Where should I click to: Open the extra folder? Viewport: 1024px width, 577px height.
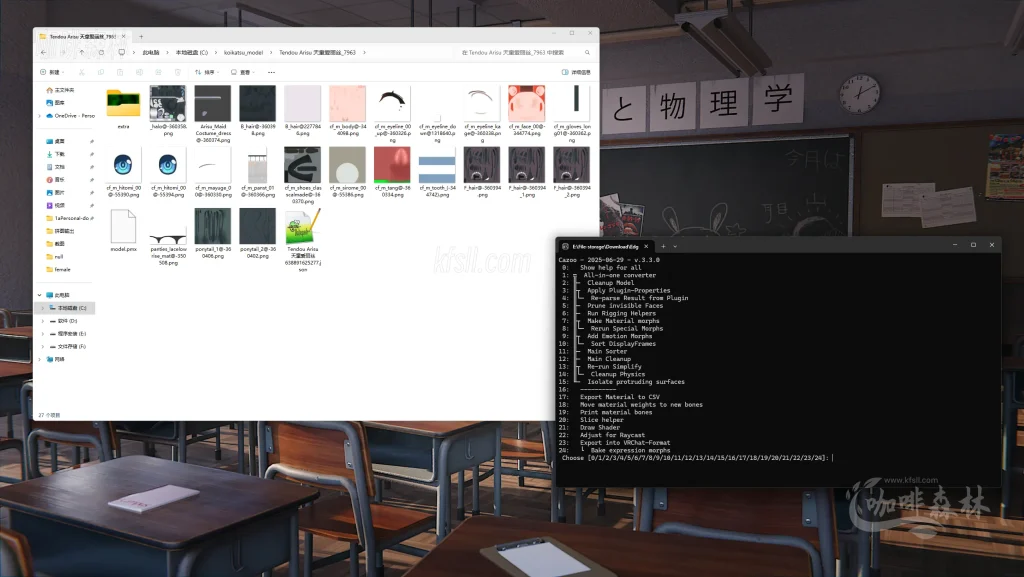pos(123,107)
